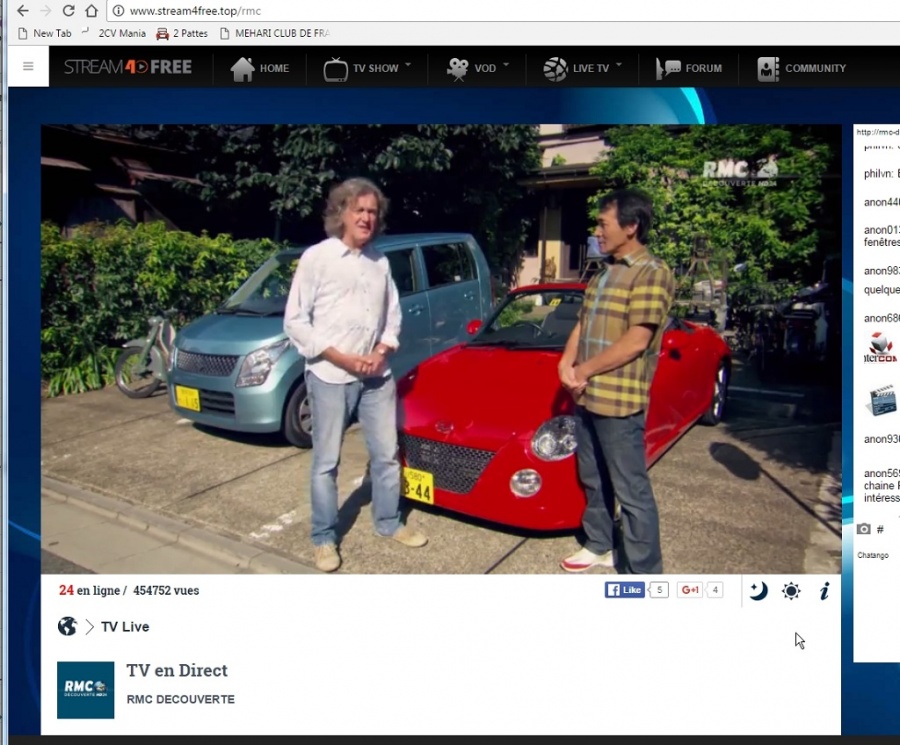Open the browser home page icon
Viewport: 900px width, 745px height.
91,11
